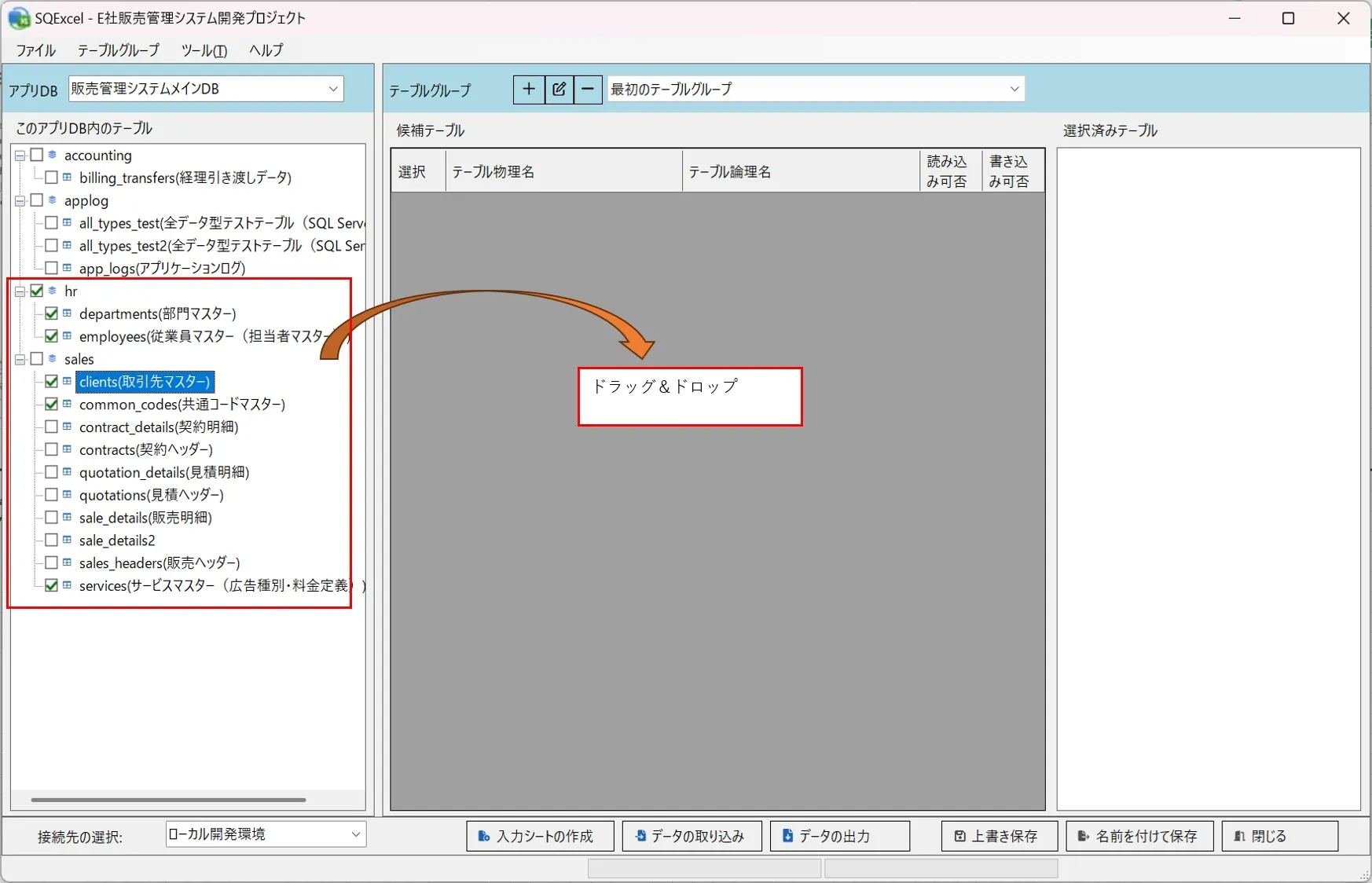The width and height of the screenshot is (1372, 883).
Task: Click table icon beside sale_details2
Action: coord(68,540)
